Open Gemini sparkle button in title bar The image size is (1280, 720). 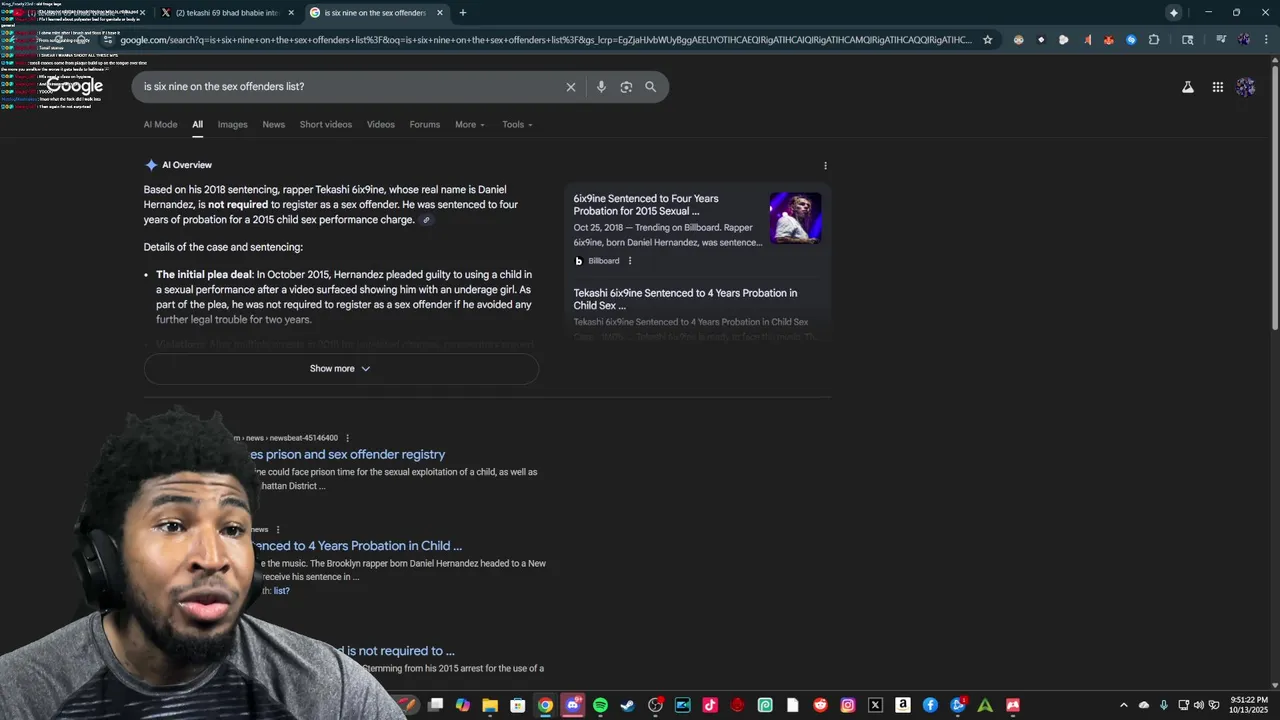point(1174,13)
